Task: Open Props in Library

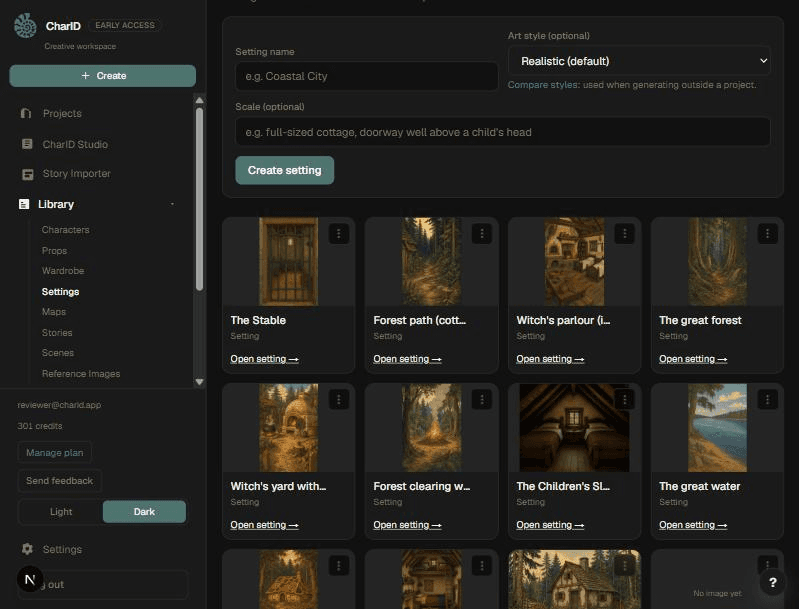Action: pos(55,251)
